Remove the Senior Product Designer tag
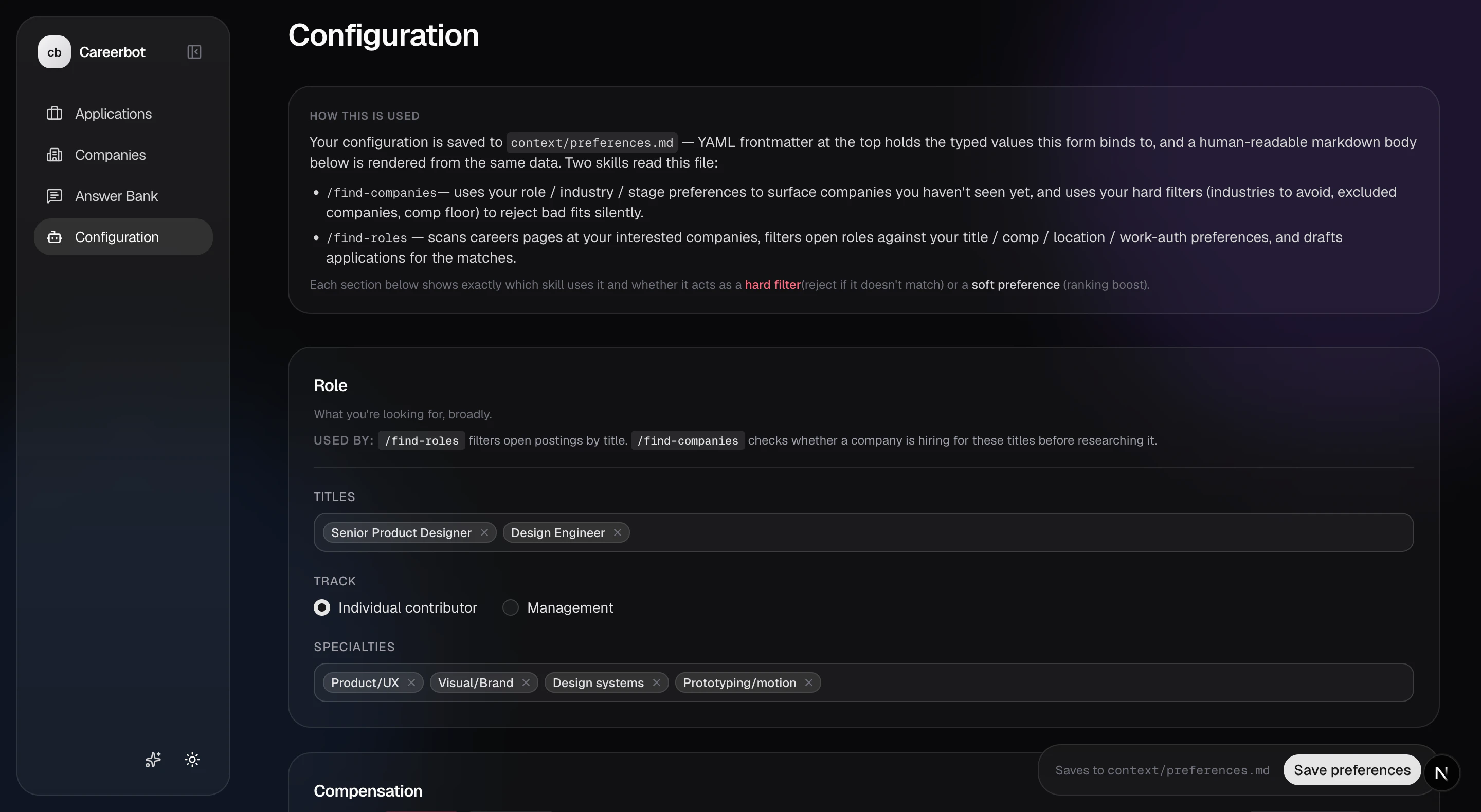Viewport: 1481px width, 812px height. tap(484, 532)
